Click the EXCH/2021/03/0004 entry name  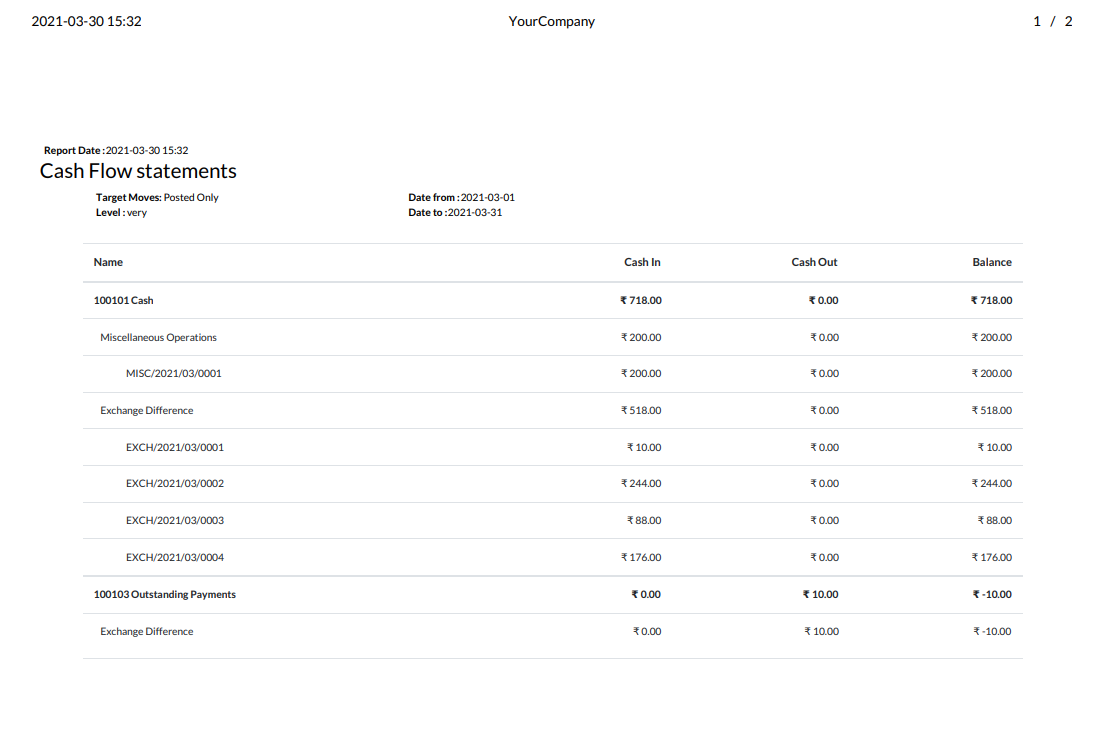click(175, 558)
